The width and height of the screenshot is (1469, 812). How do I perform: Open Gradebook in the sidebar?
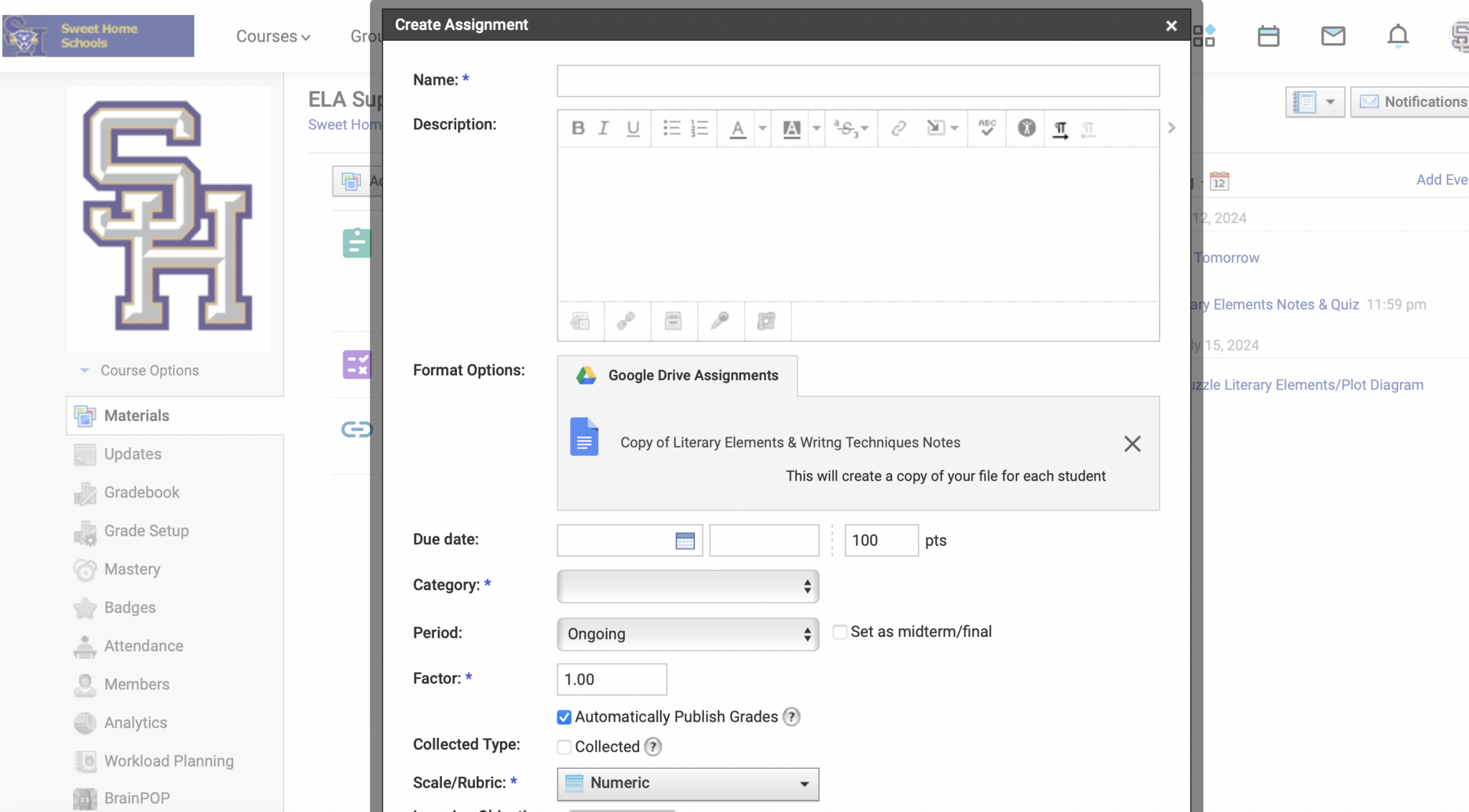[x=141, y=493]
